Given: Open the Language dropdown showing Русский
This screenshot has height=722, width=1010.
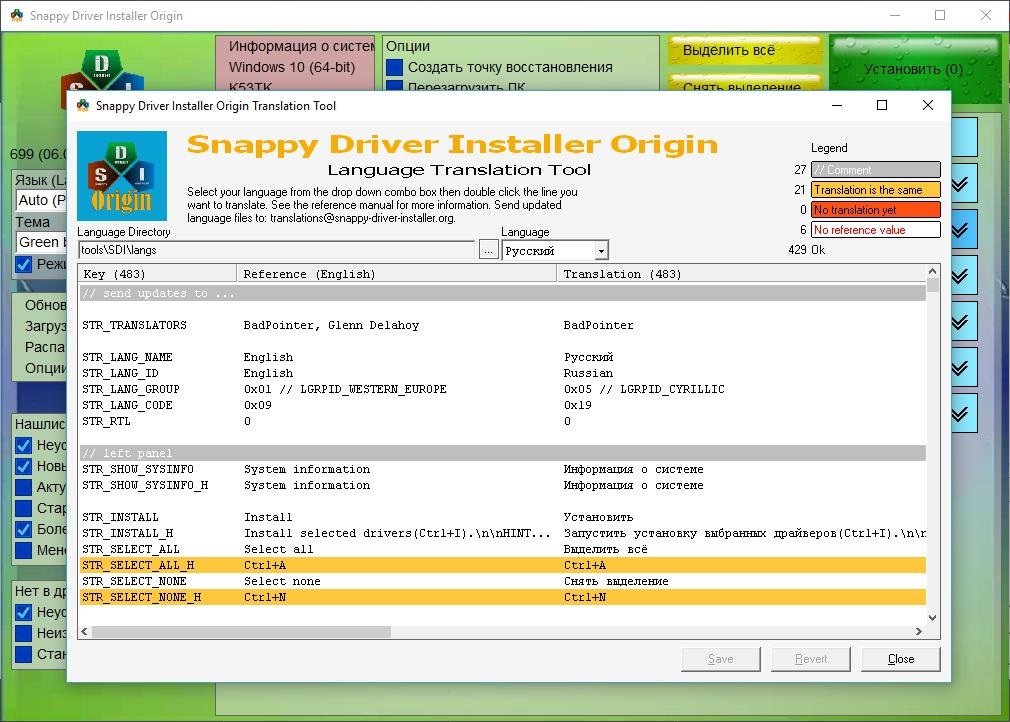Looking at the screenshot, I should pos(555,251).
